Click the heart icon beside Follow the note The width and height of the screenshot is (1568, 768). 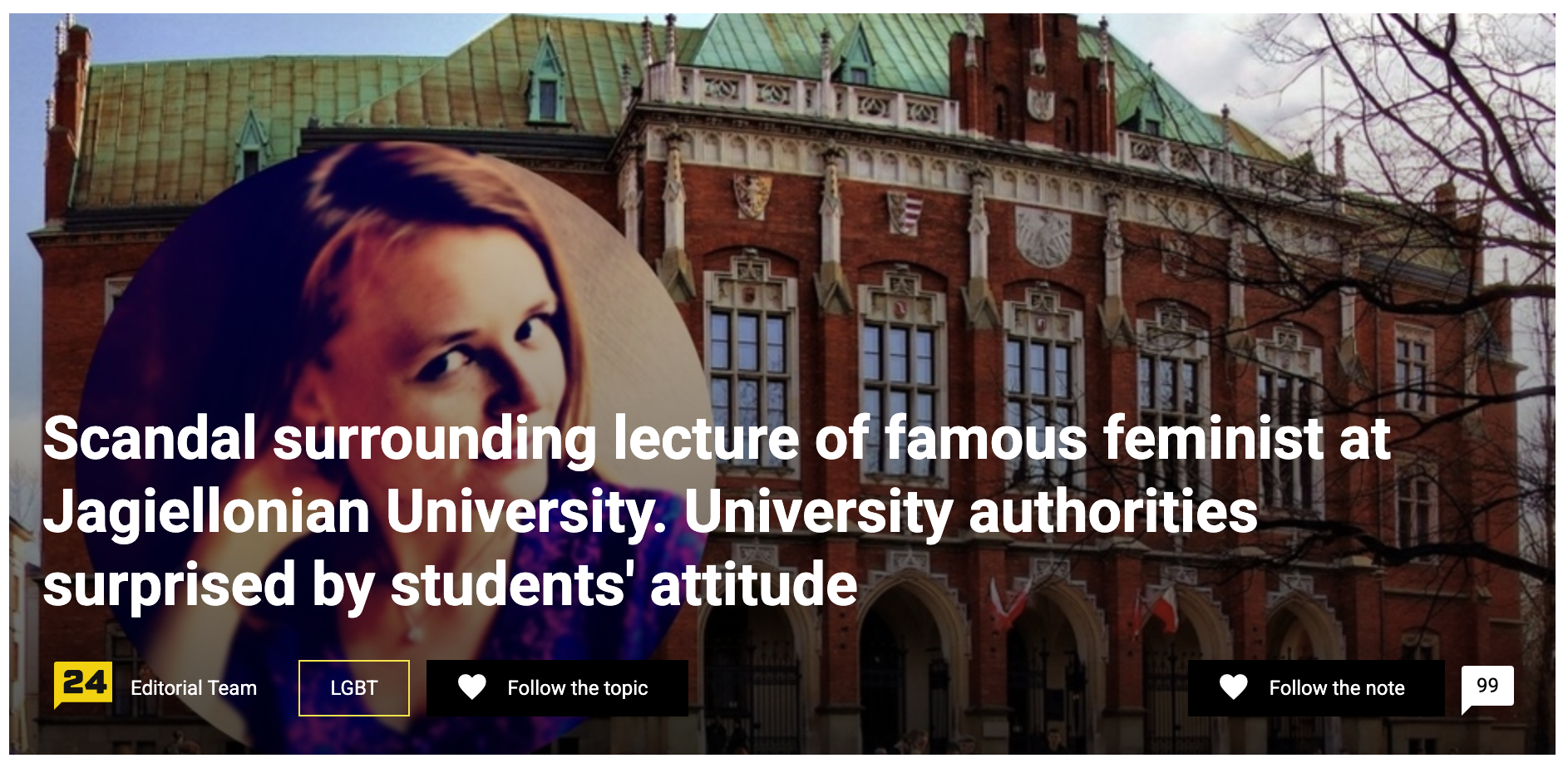coord(1233,687)
